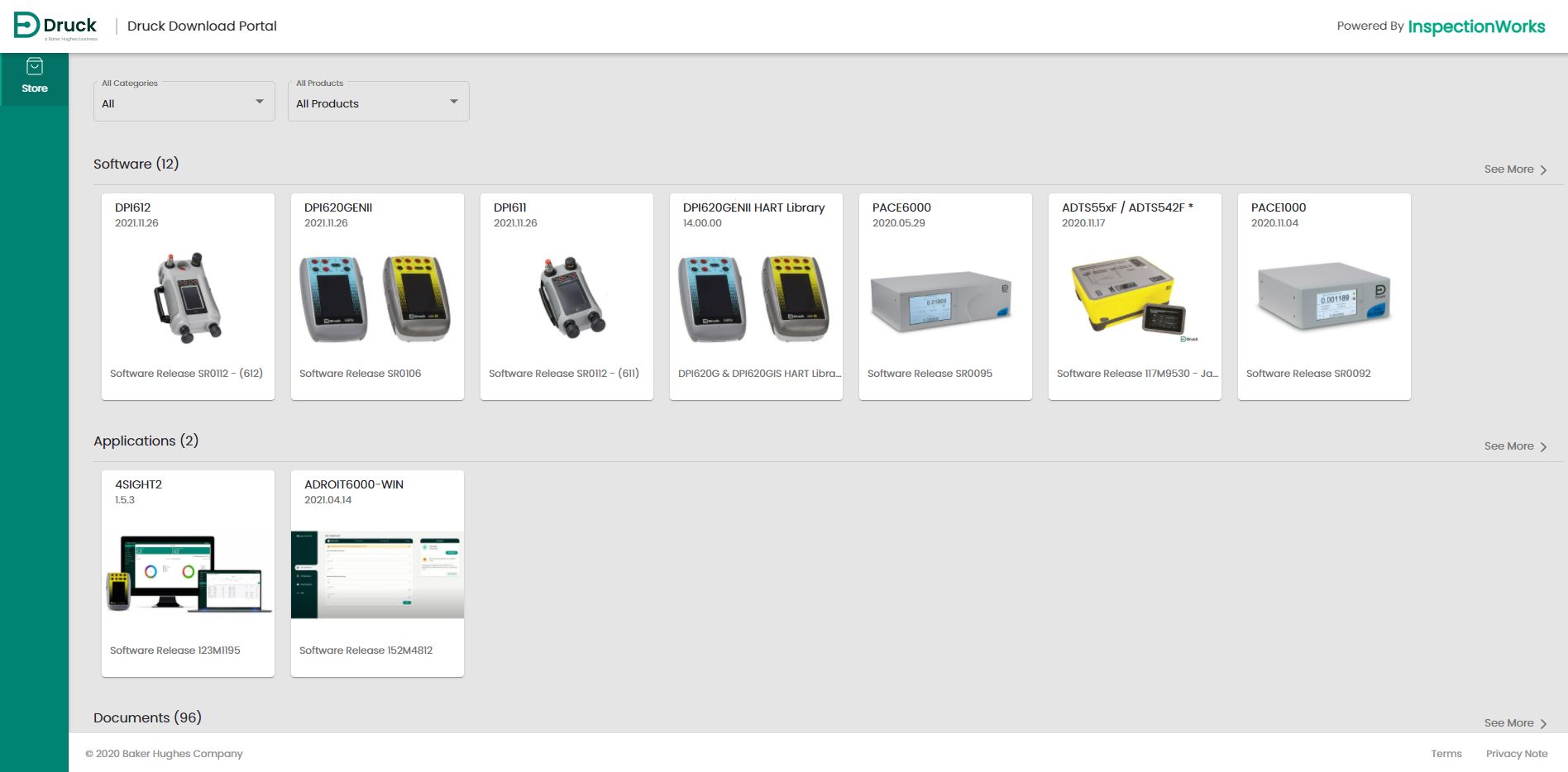Open the Store sidebar shopping bag icon

pyautogui.click(x=35, y=66)
